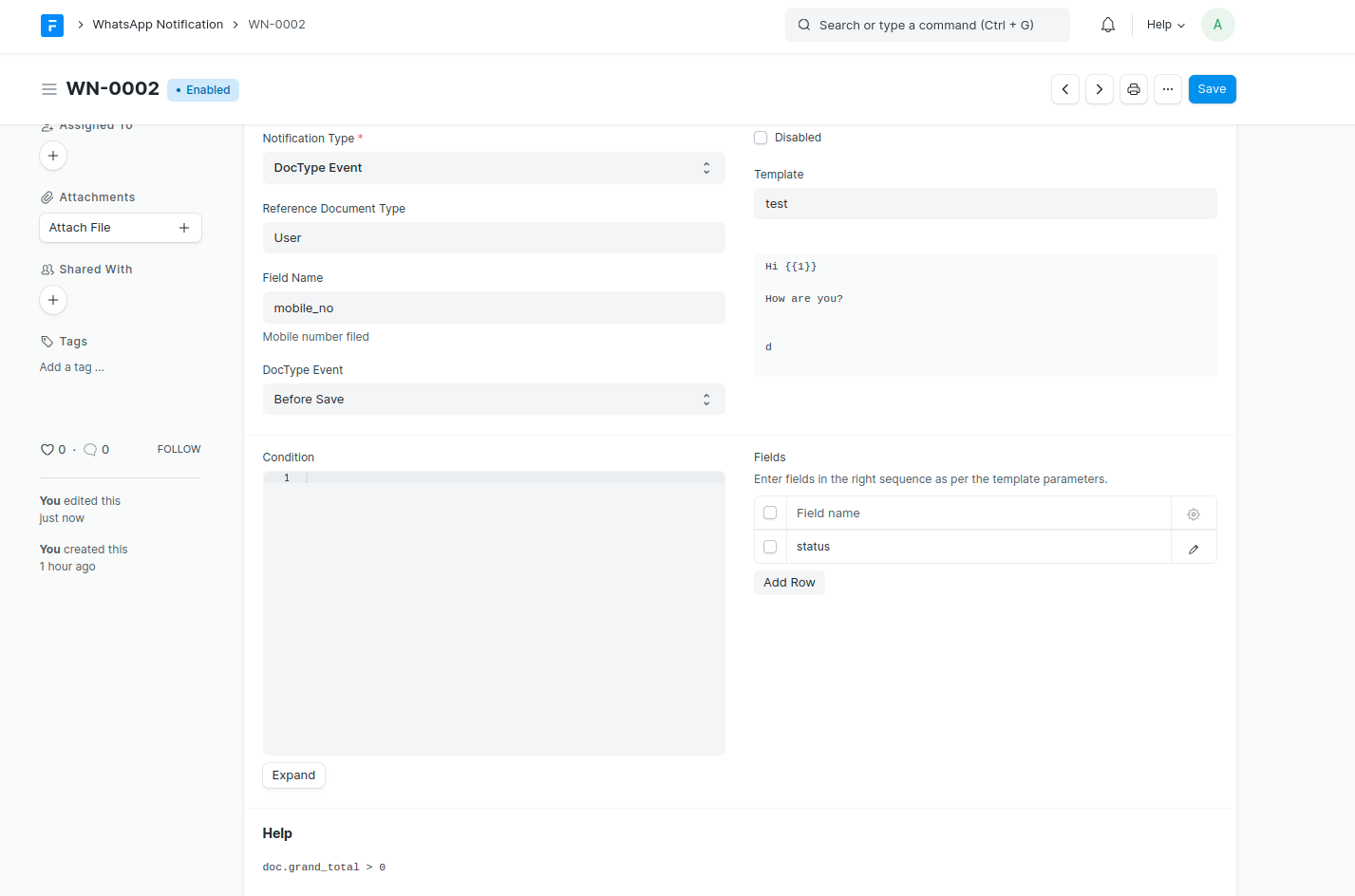Focus the search command bar
The width and height of the screenshot is (1355, 896).
pyautogui.click(x=928, y=25)
